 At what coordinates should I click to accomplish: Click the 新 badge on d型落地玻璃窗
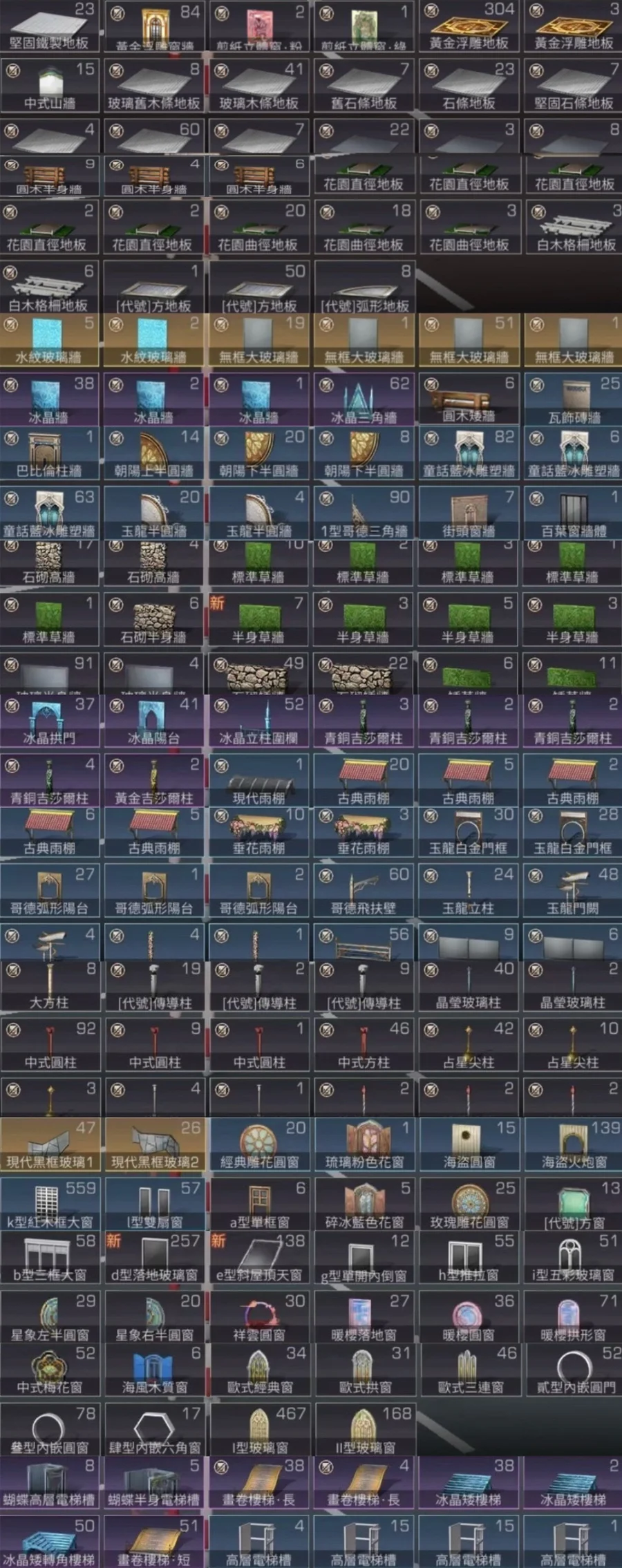coord(114,1241)
